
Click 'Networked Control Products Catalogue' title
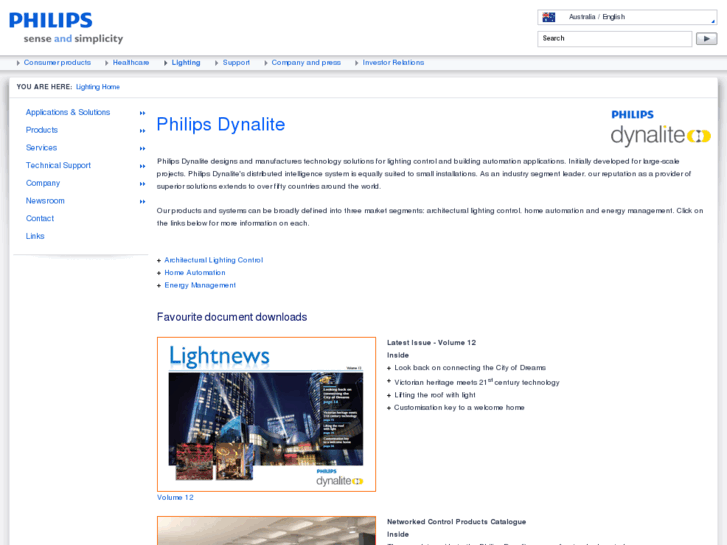point(456,522)
